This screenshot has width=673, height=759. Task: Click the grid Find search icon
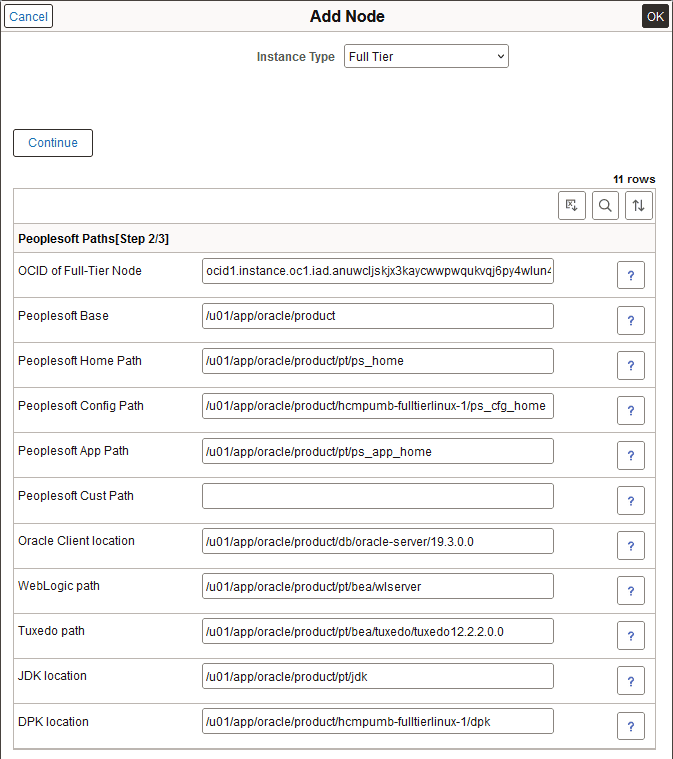pos(605,206)
